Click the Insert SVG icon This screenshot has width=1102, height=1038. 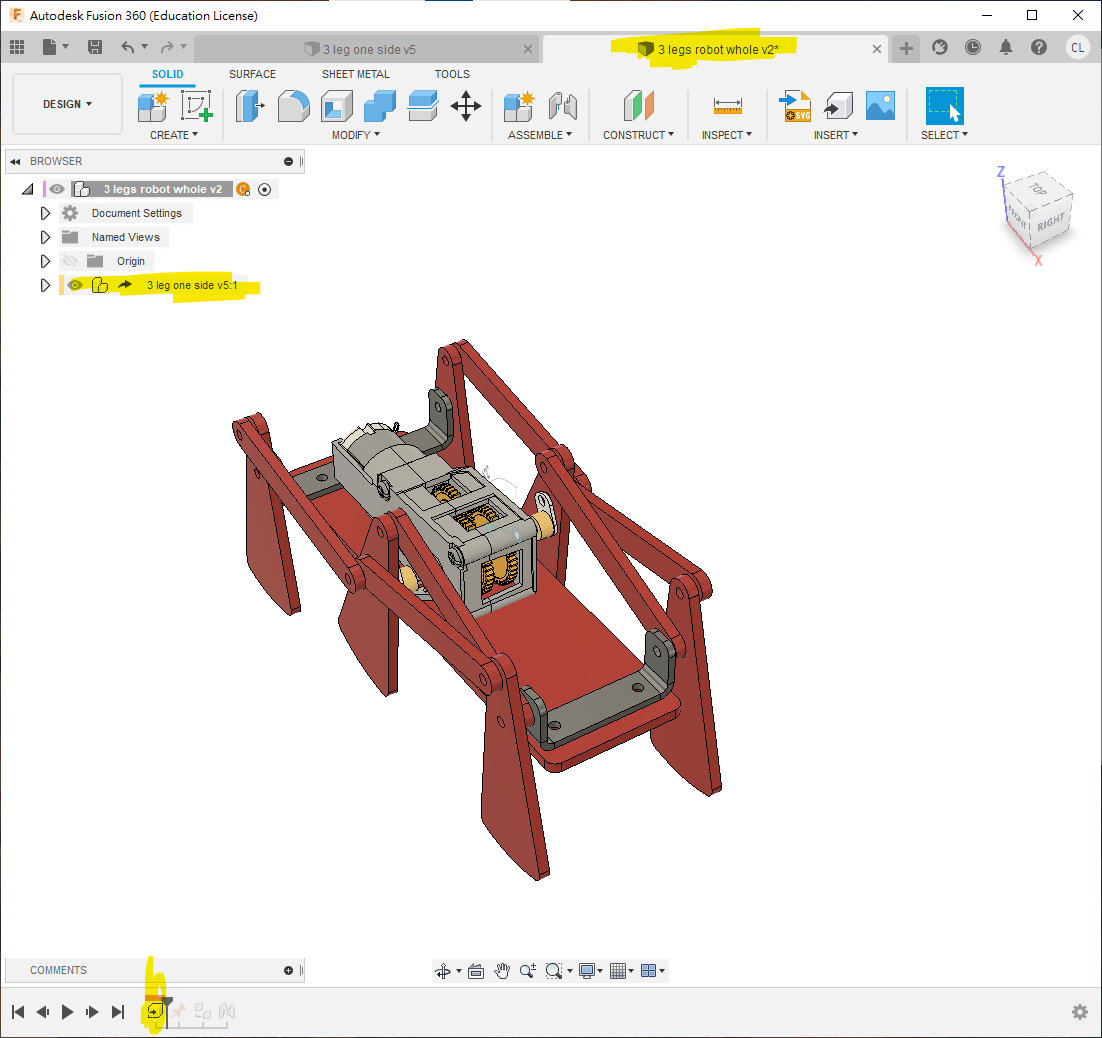tap(796, 105)
